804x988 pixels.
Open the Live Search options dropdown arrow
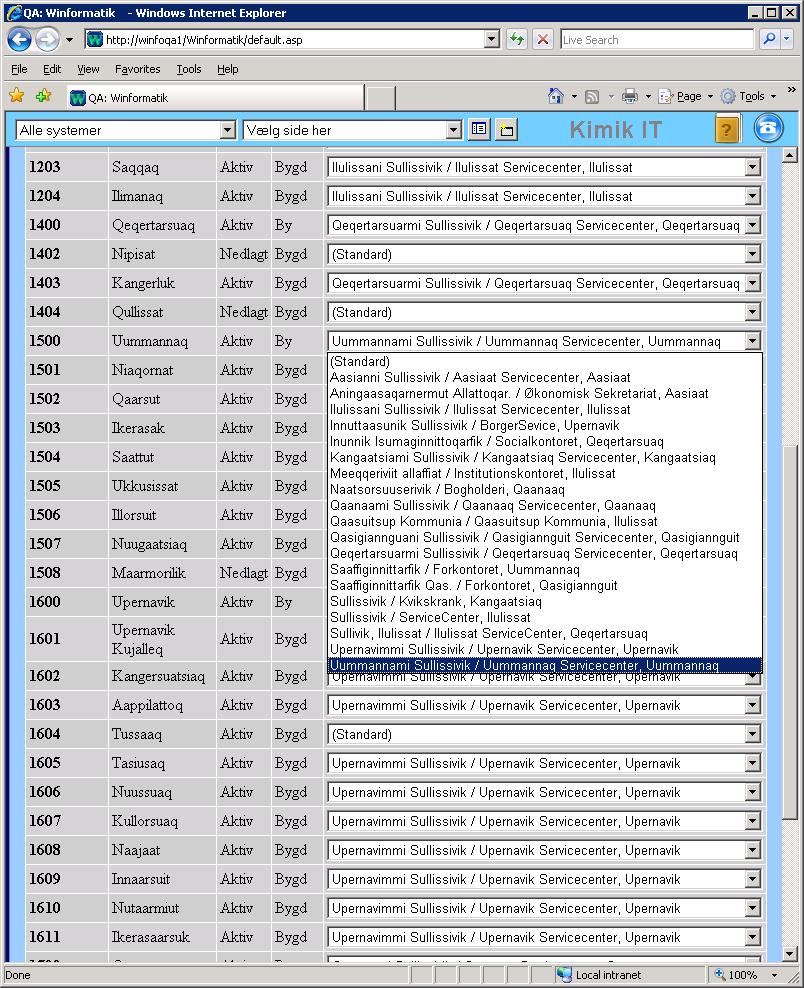pos(786,40)
